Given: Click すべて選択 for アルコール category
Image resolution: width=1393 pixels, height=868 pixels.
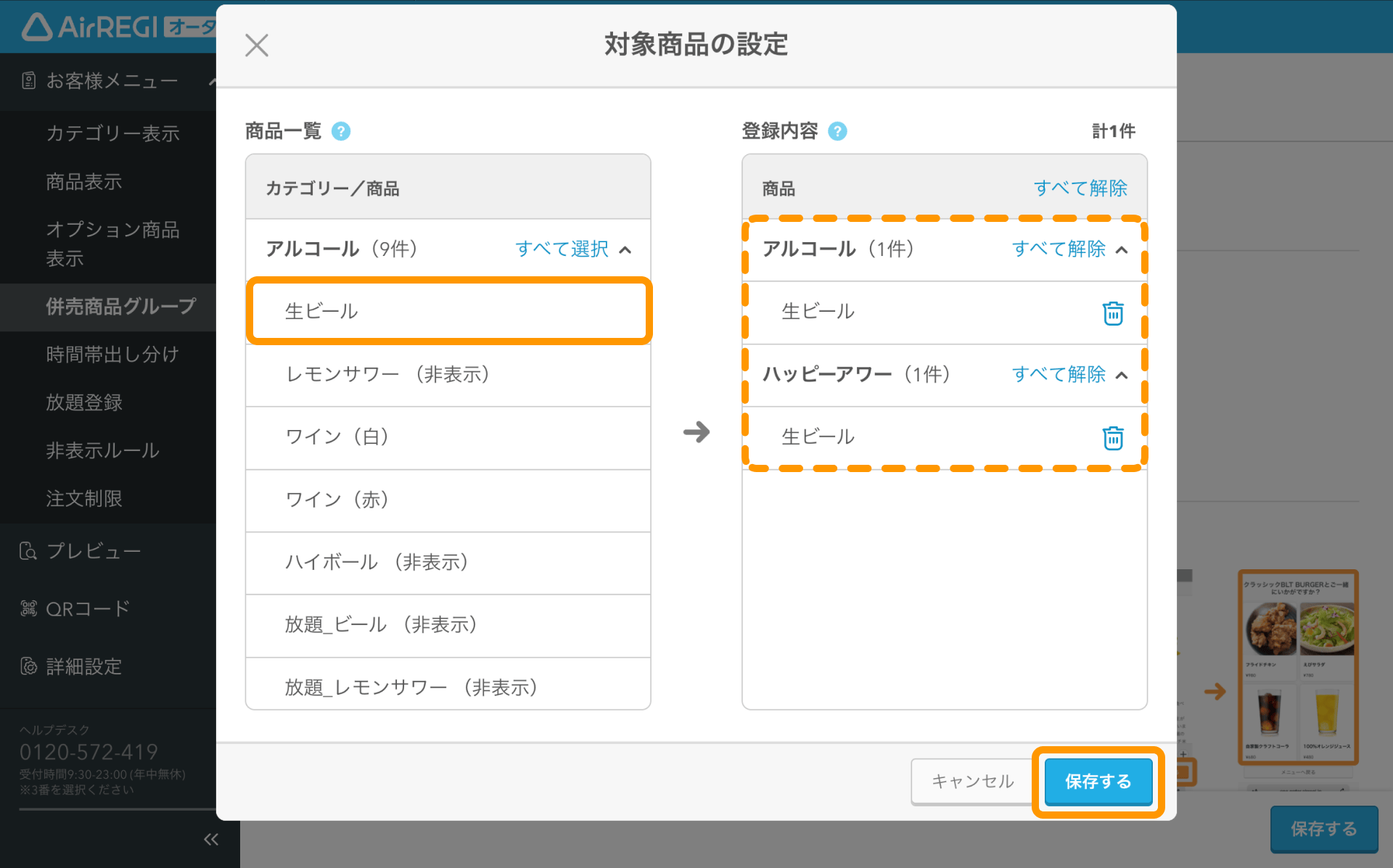Looking at the screenshot, I should (562, 249).
